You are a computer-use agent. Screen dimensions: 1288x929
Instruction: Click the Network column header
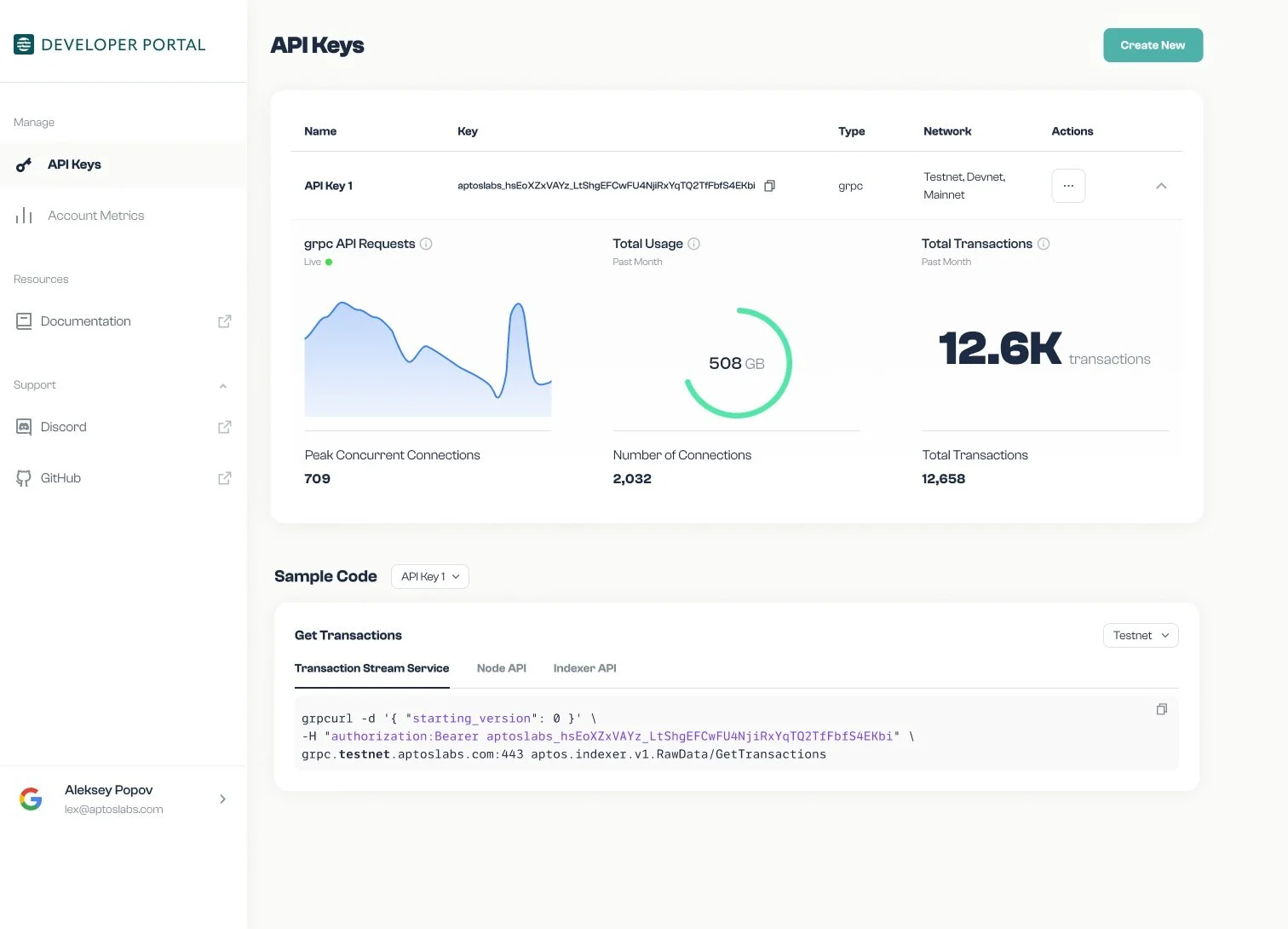click(947, 131)
